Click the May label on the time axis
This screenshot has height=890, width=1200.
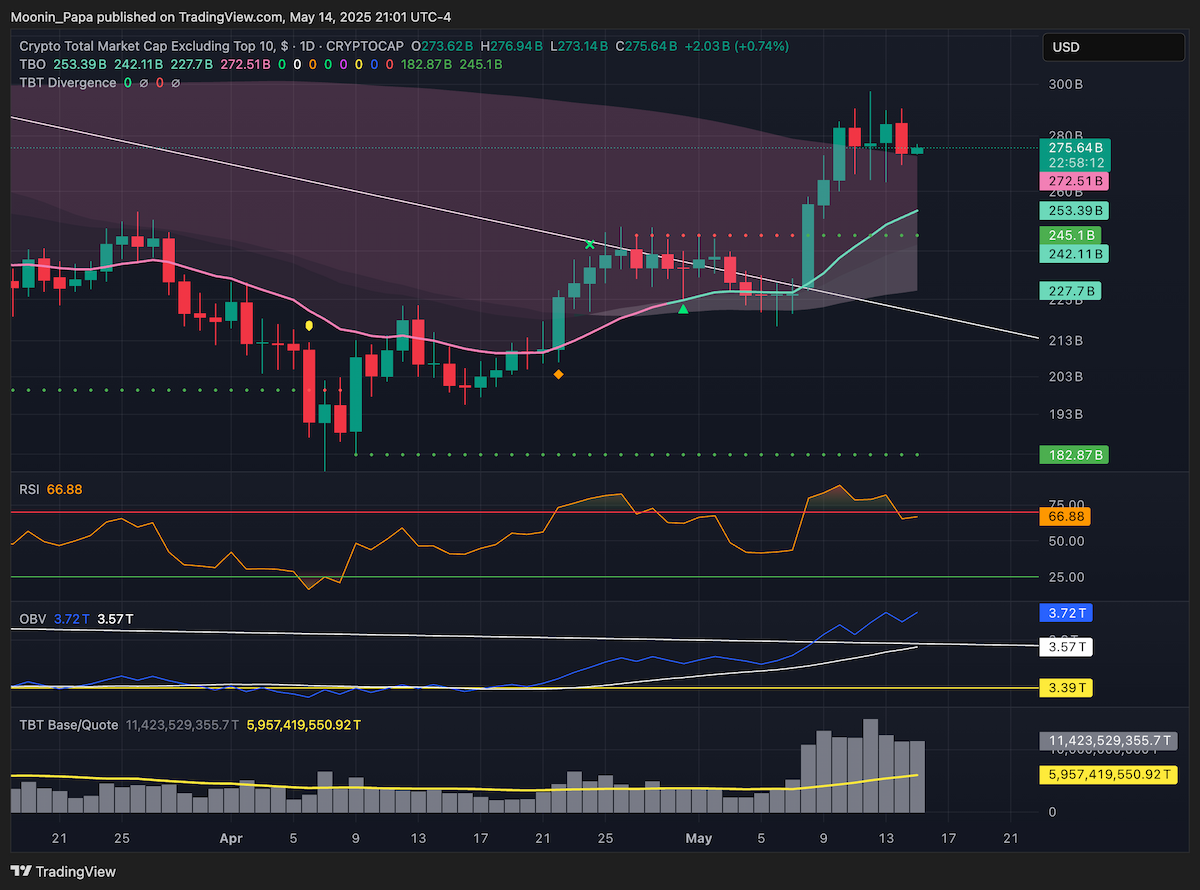699,838
